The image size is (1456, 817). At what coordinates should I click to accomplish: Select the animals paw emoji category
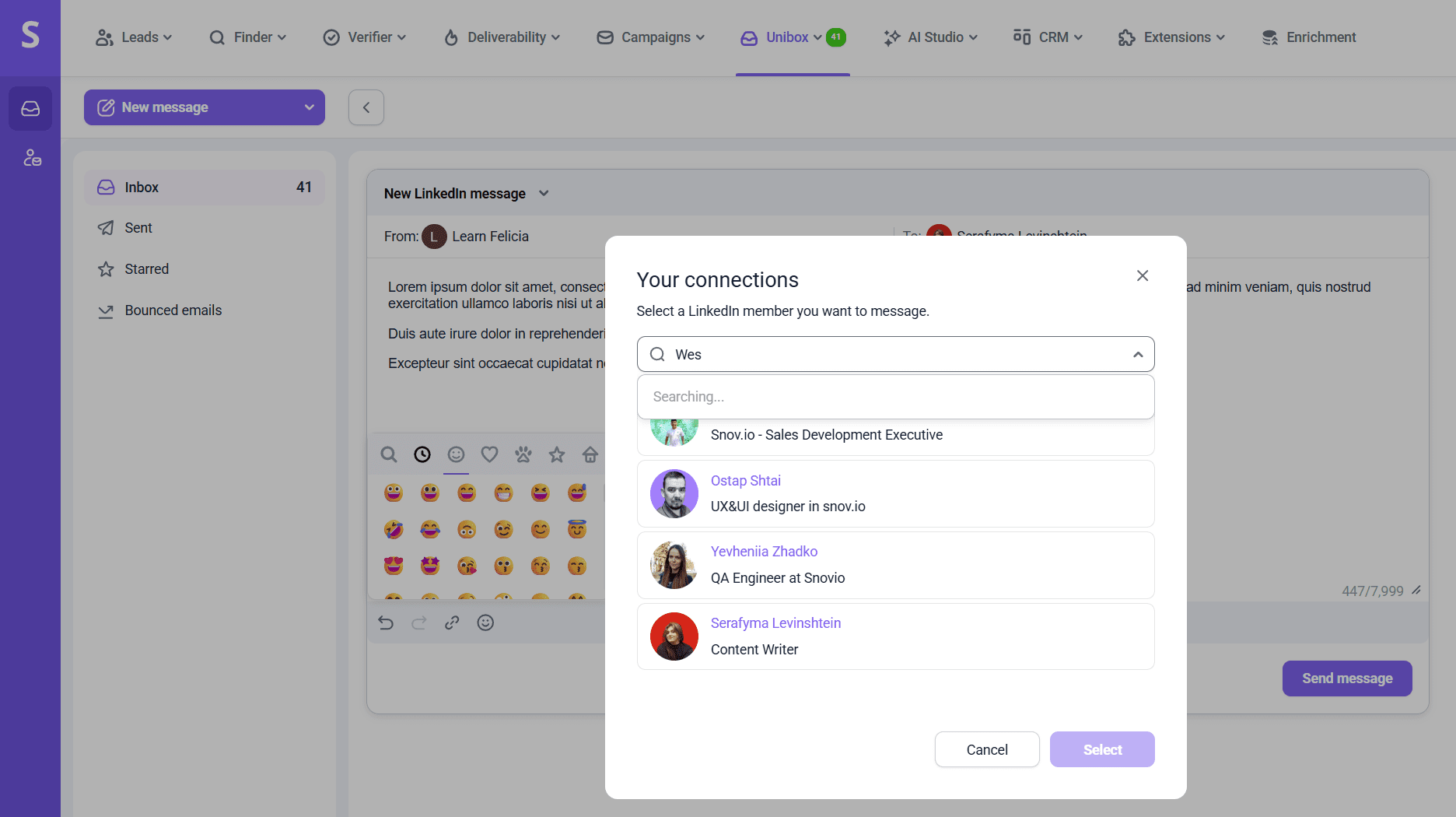tap(523, 454)
